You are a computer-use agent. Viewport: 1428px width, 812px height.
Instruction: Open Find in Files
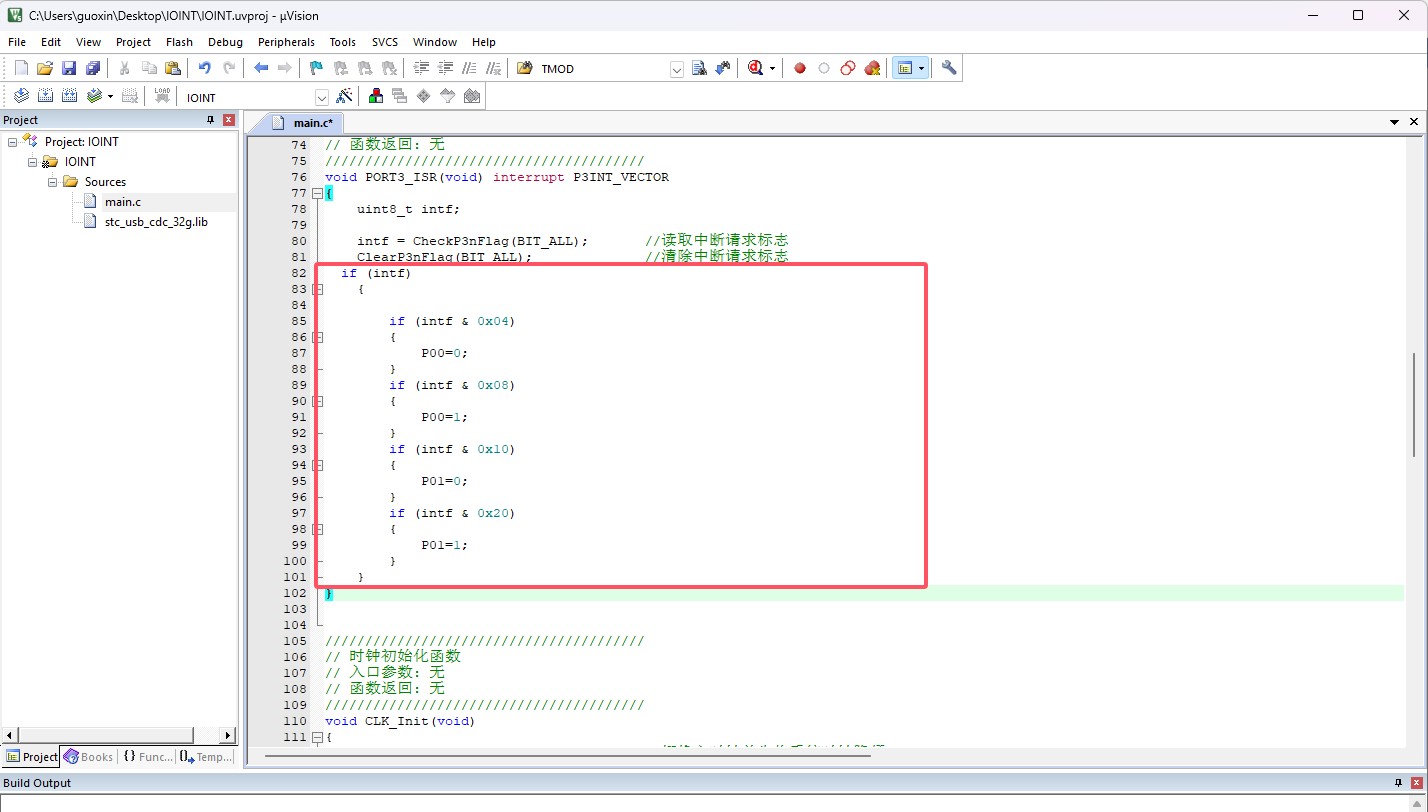coord(525,68)
